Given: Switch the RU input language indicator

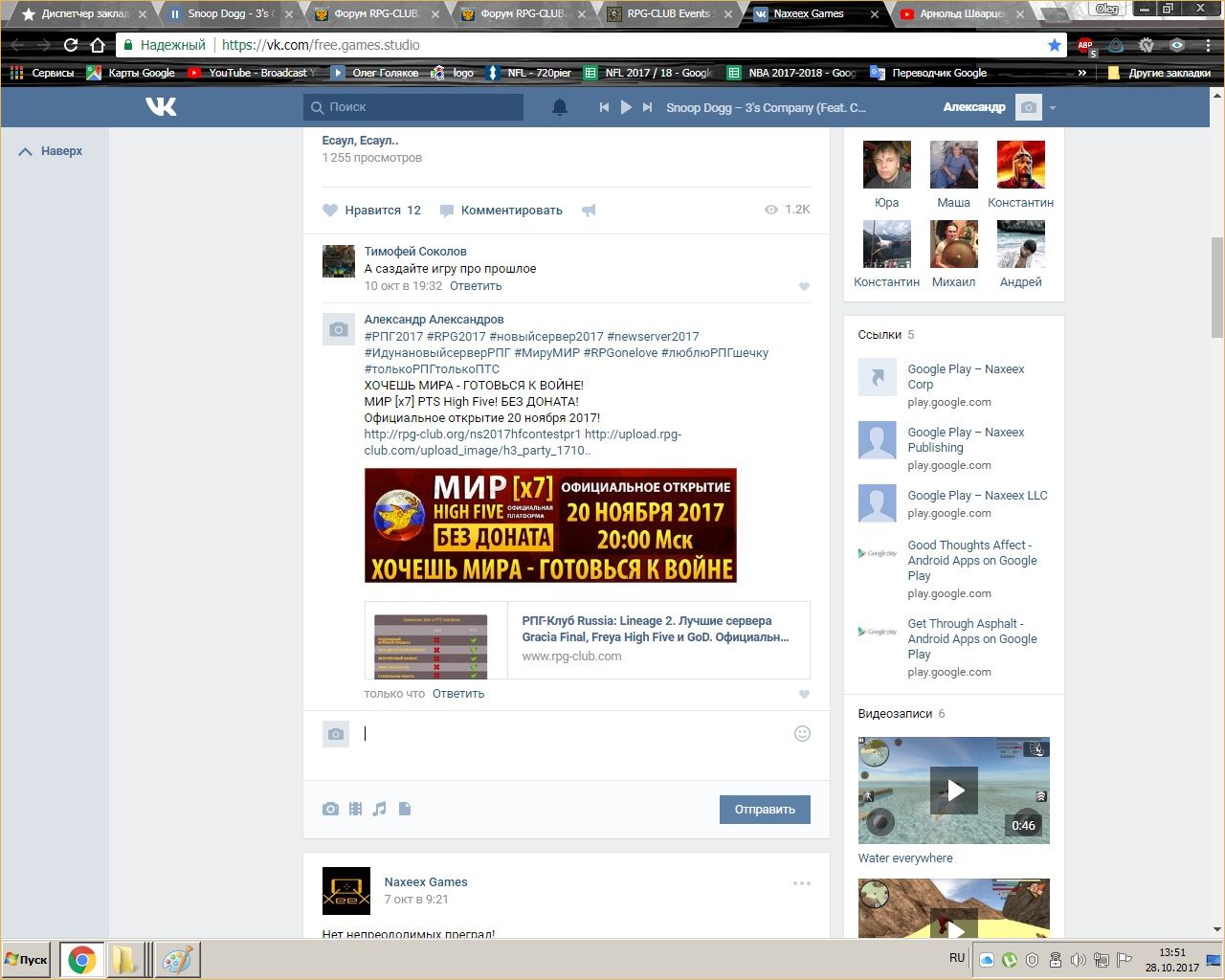Looking at the screenshot, I should [x=957, y=958].
